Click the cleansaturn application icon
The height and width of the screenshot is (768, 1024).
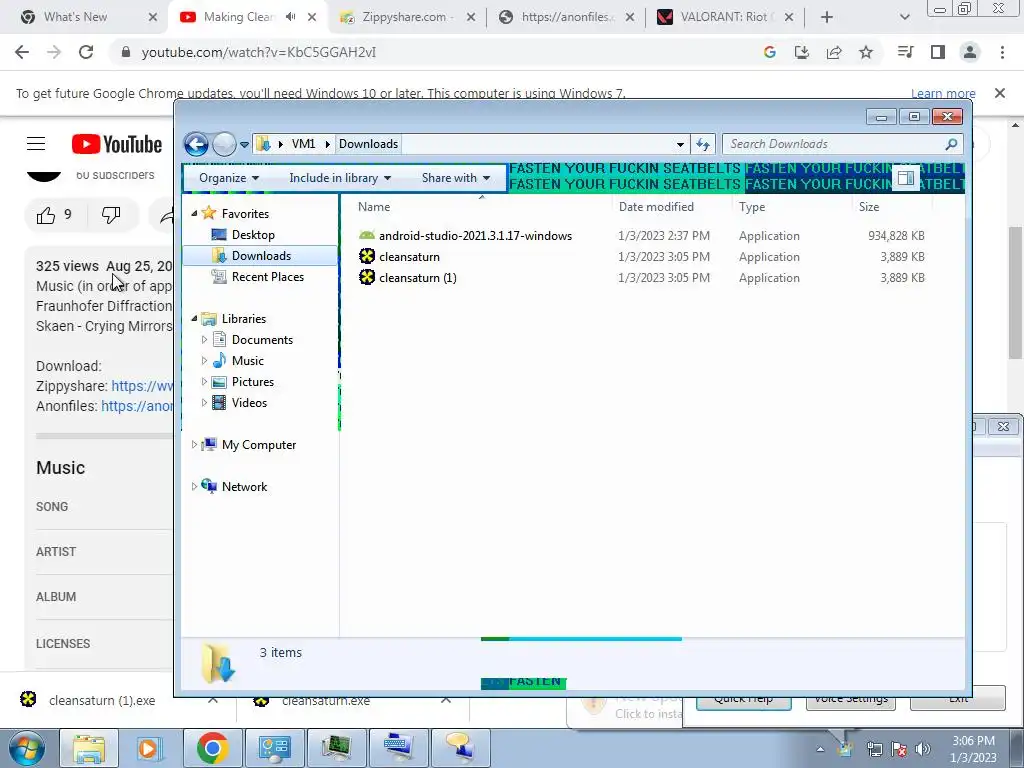[367, 256]
